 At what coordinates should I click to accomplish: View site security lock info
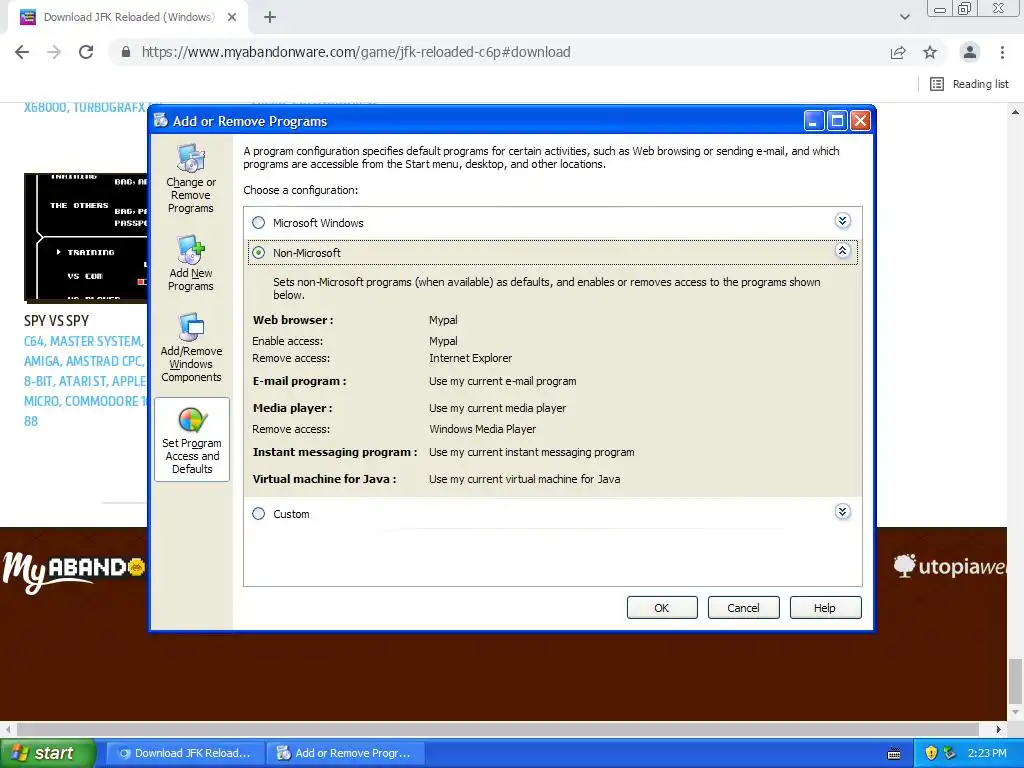[126, 52]
